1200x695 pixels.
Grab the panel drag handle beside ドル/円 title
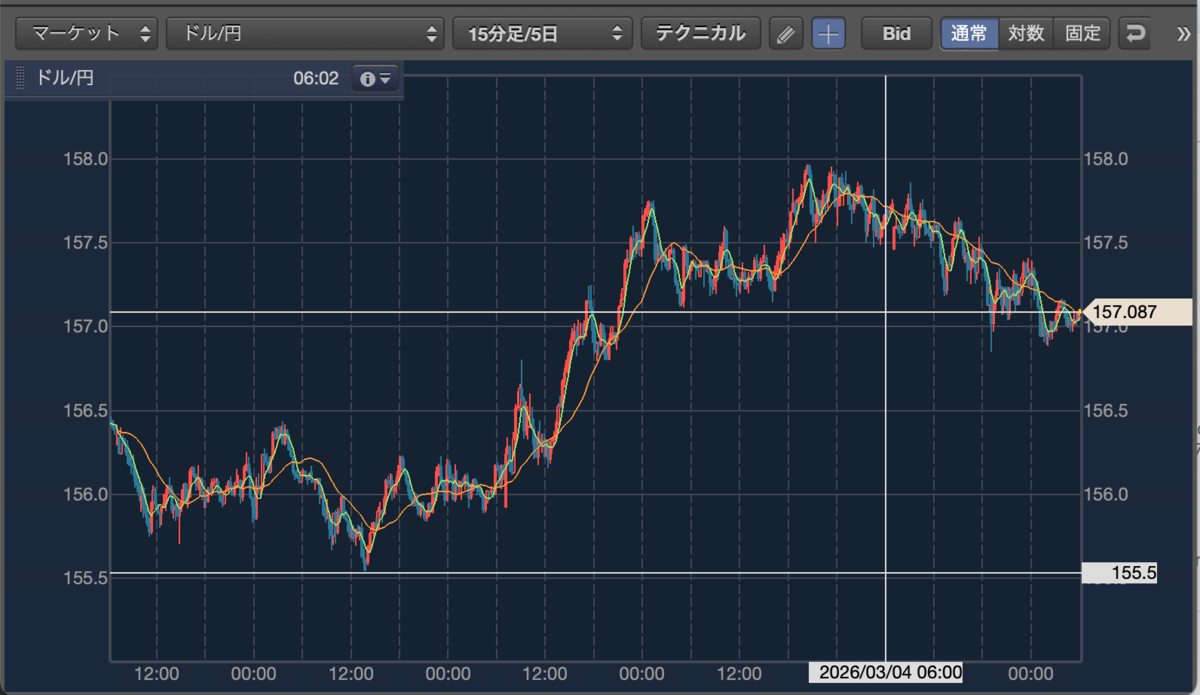click(19, 78)
